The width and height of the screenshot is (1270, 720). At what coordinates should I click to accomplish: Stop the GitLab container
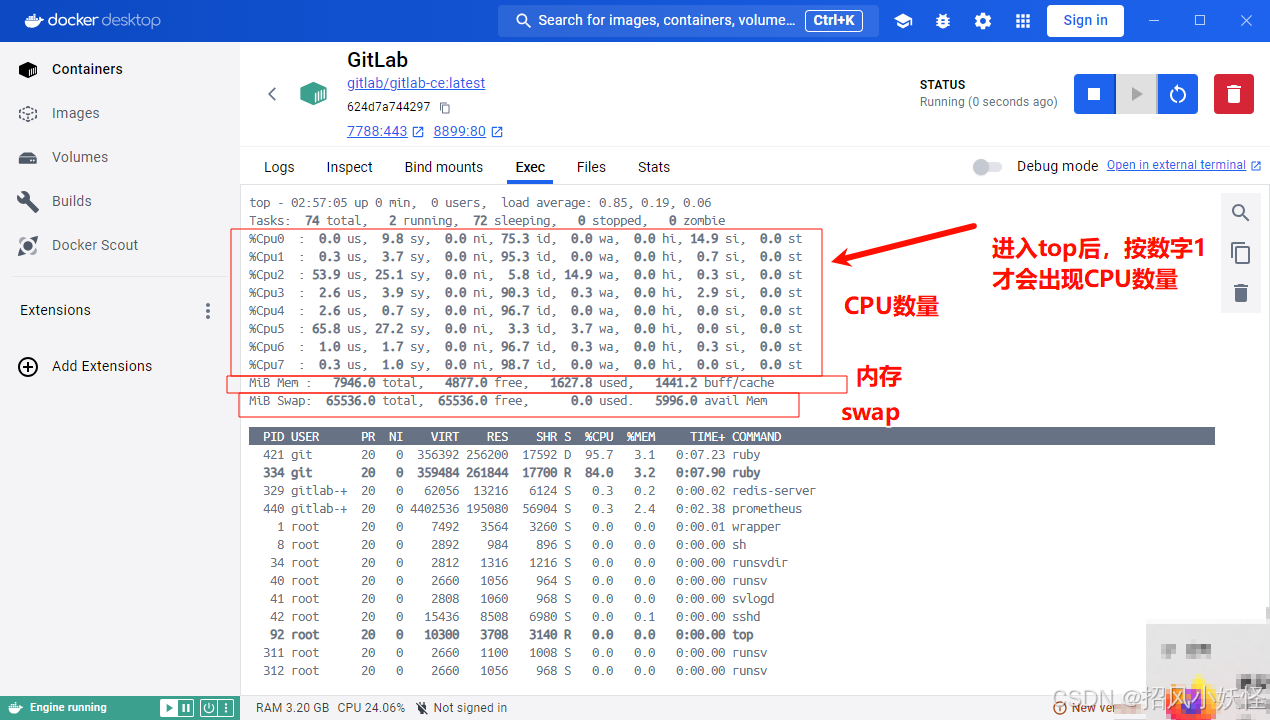pos(1094,94)
